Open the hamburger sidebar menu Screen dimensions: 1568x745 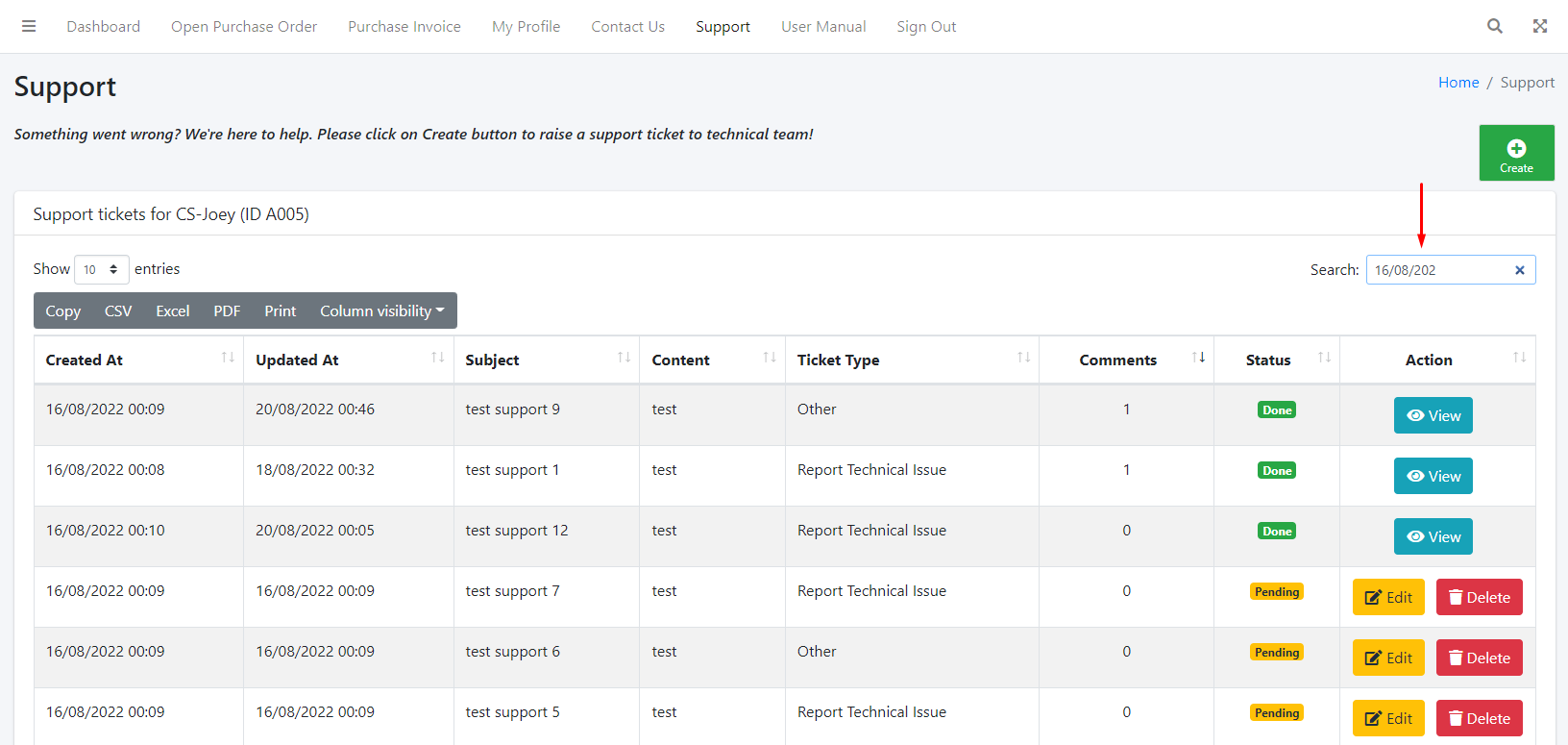pyautogui.click(x=29, y=26)
